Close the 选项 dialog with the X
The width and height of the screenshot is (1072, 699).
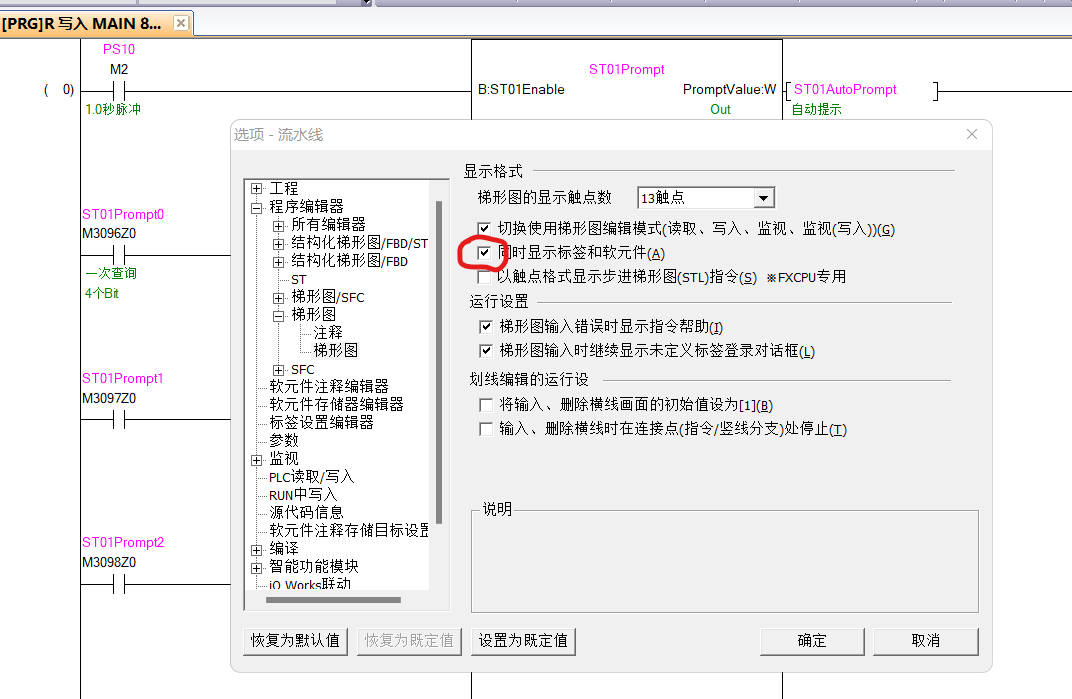(x=971, y=135)
